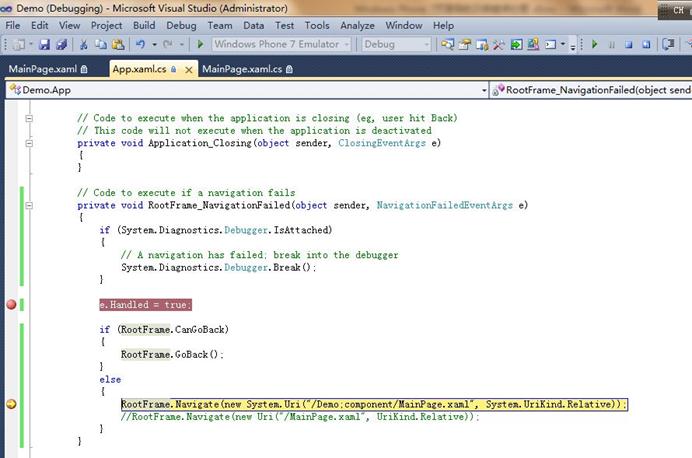Open the Analyze menu
Image resolution: width=692 pixels, height=458 pixels.
(357, 25)
